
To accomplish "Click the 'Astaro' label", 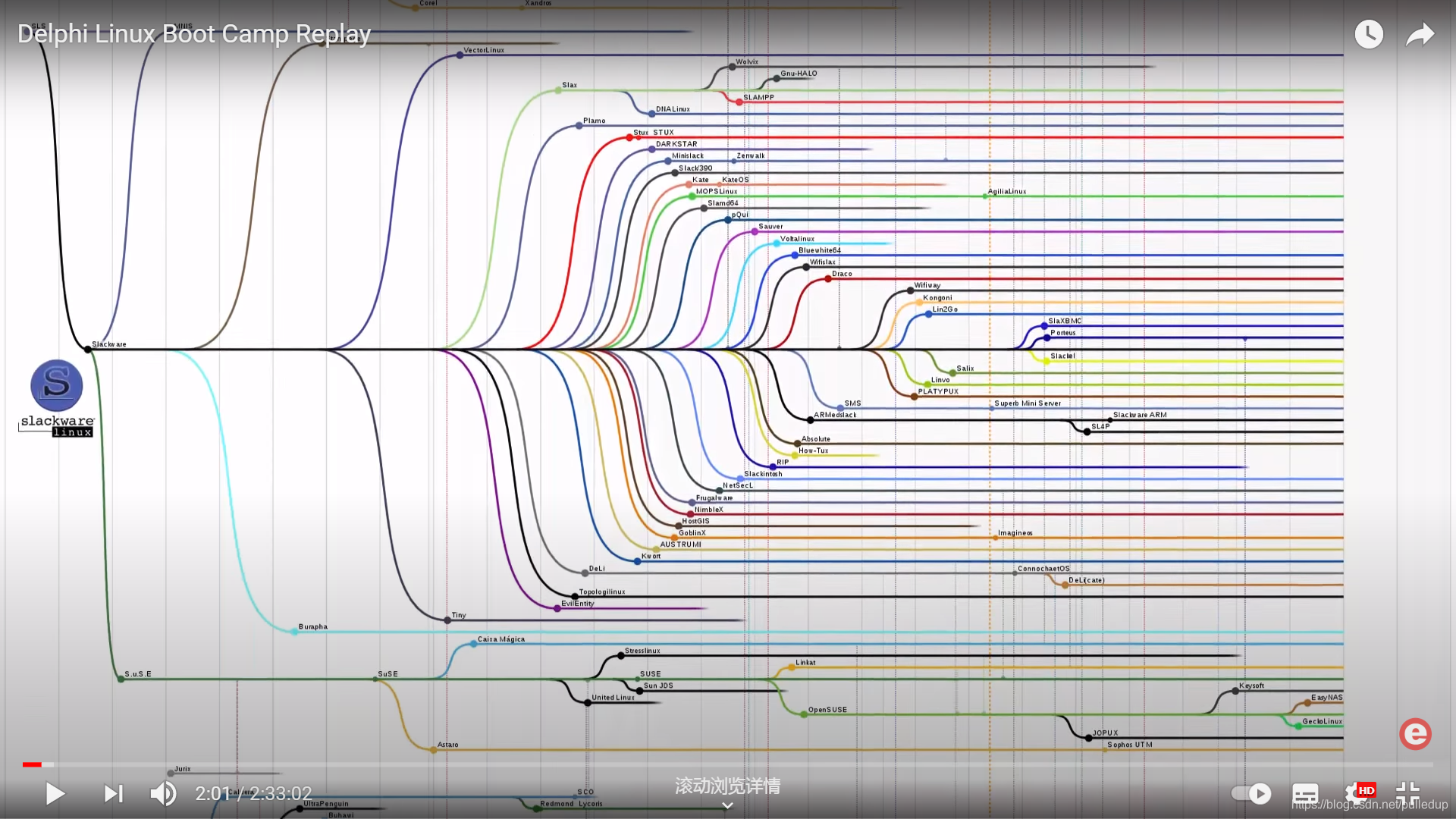I will [x=448, y=745].
